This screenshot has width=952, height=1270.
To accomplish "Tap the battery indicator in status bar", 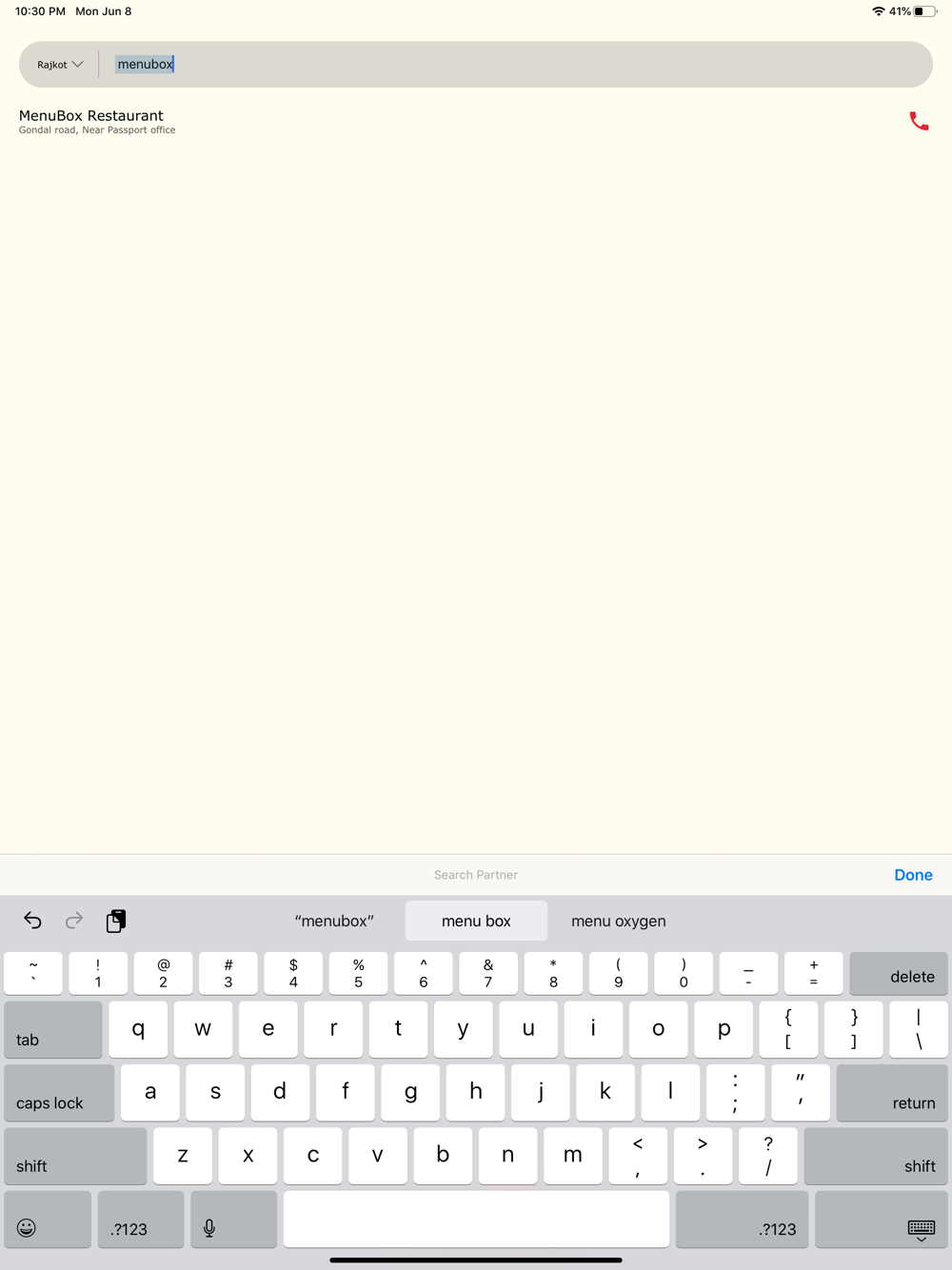I will tap(924, 11).
